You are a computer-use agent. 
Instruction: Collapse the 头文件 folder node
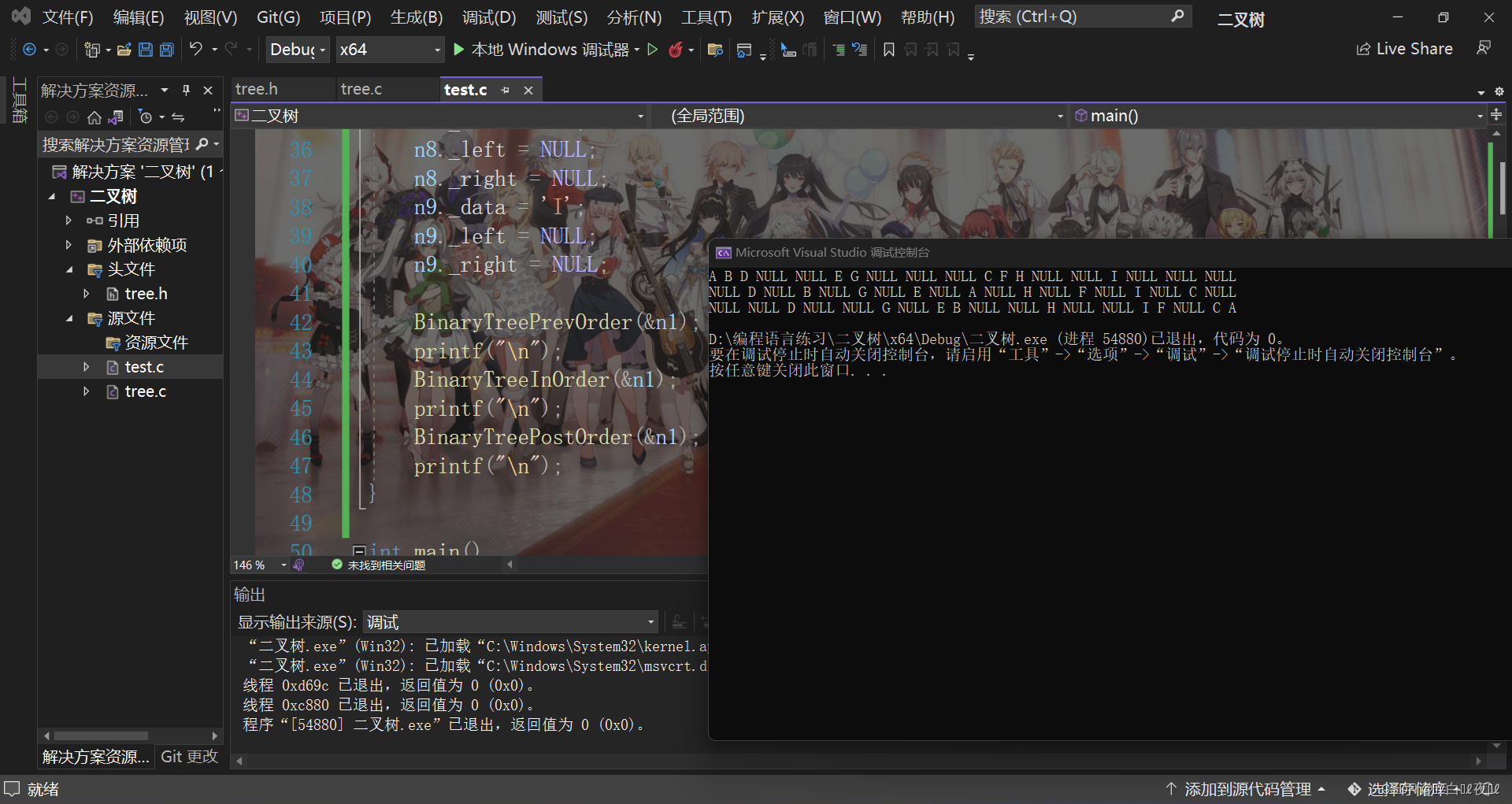[69, 269]
